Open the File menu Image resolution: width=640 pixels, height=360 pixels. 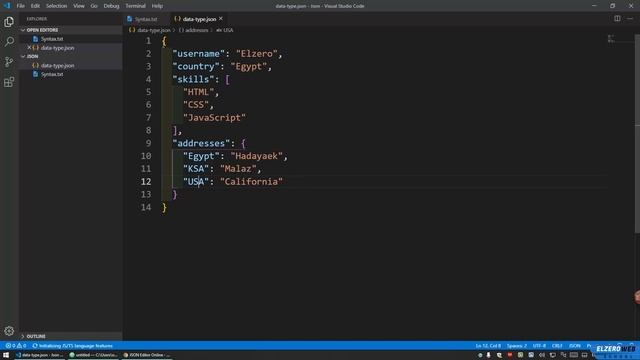coord(20,6)
